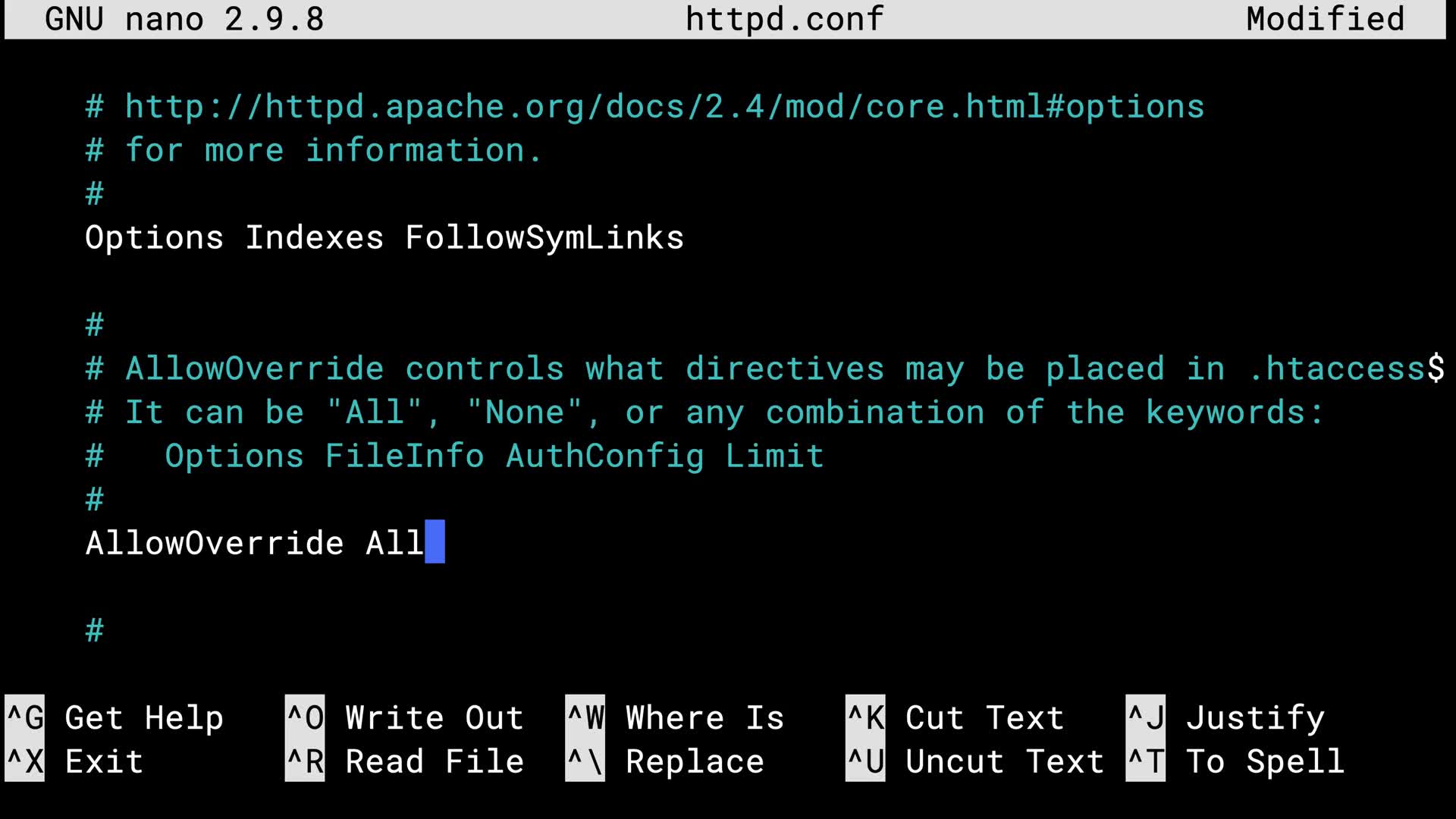Select the ^O Write Out shortcut
Screen dimensions: 1456x819
(x=404, y=717)
